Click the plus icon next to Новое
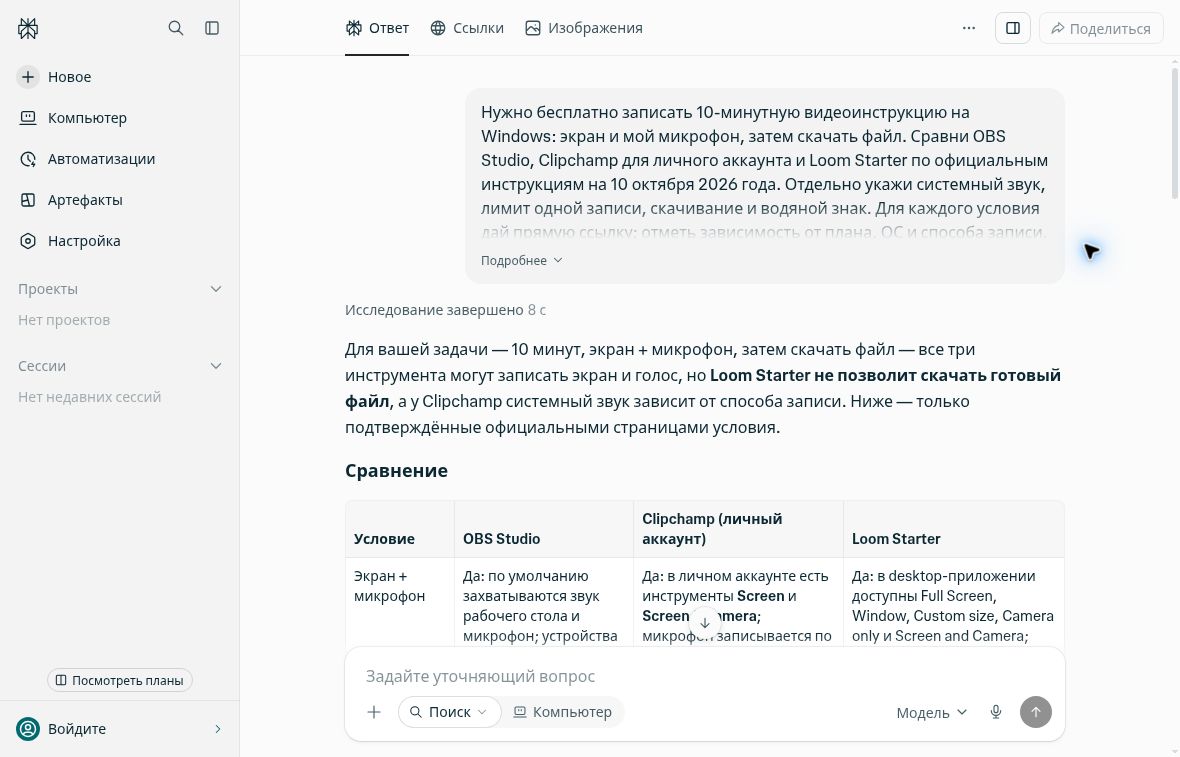Screen dimensions: 1180x757 [28, 77]
